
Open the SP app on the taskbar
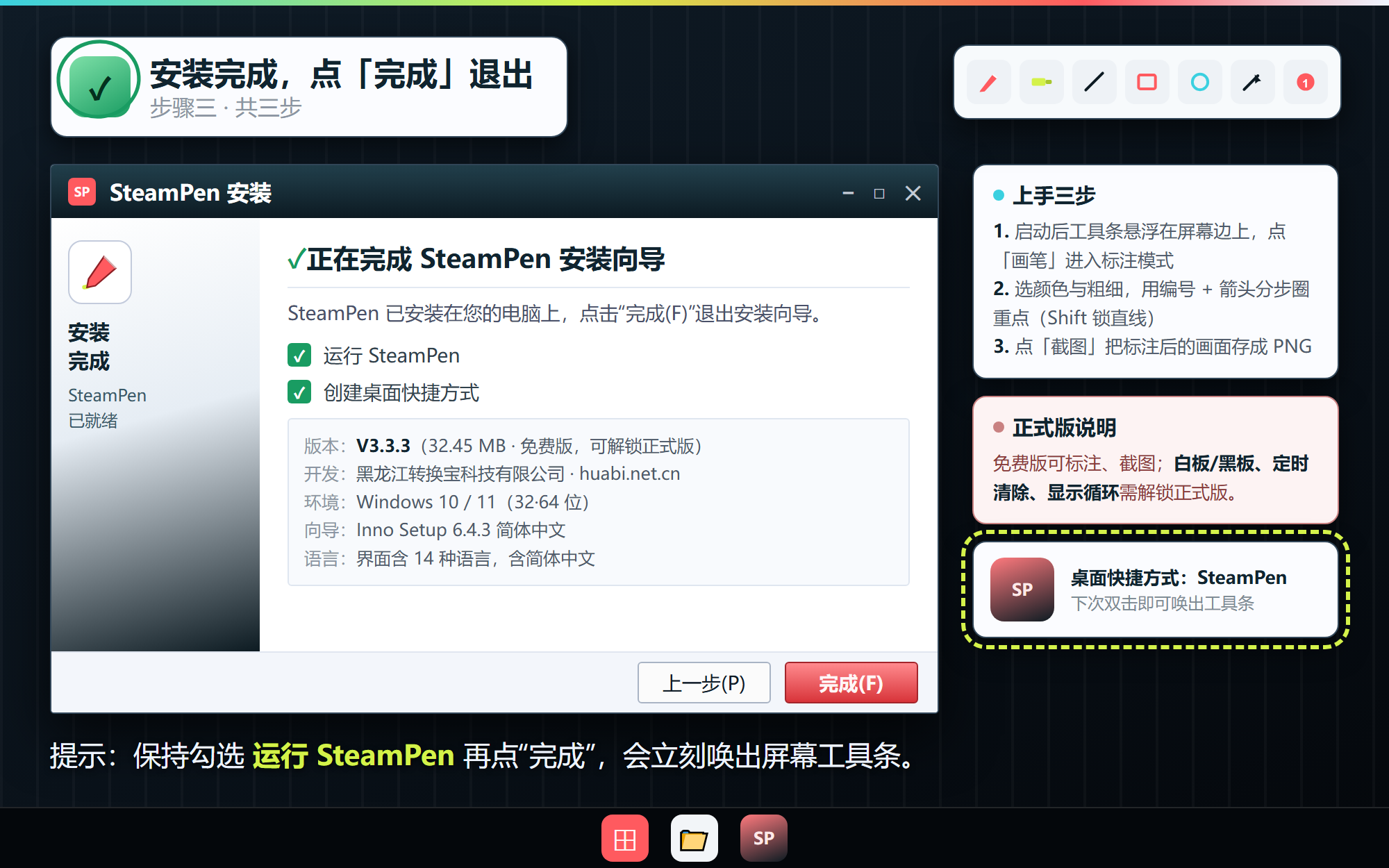(764, 838)
